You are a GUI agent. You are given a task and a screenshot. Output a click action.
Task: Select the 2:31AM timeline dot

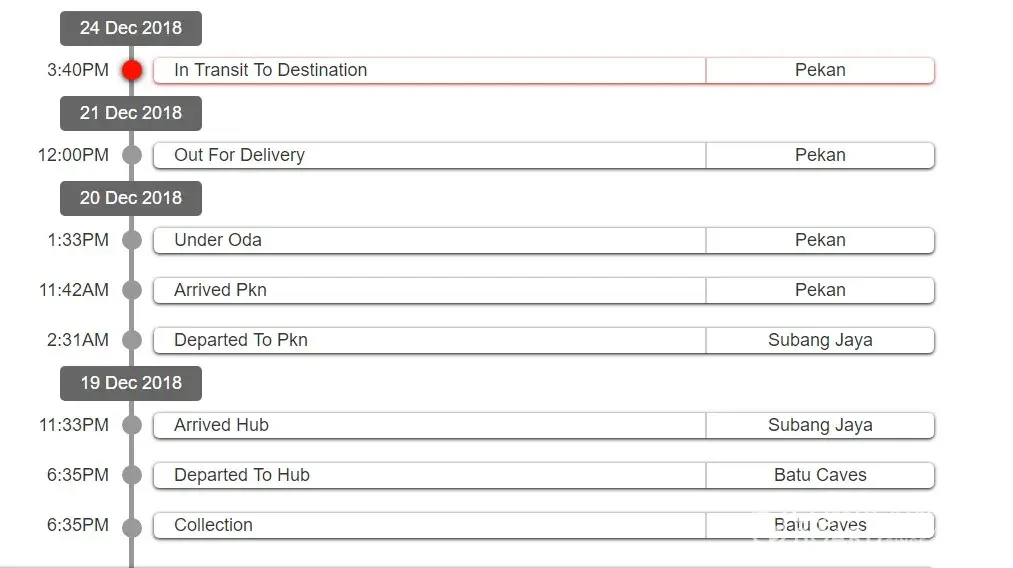click(132, 340)
